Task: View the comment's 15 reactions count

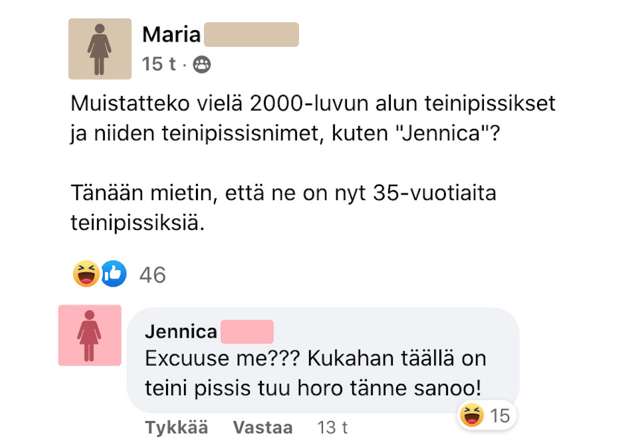Action: pyautogui.click(x=499, y=414)
